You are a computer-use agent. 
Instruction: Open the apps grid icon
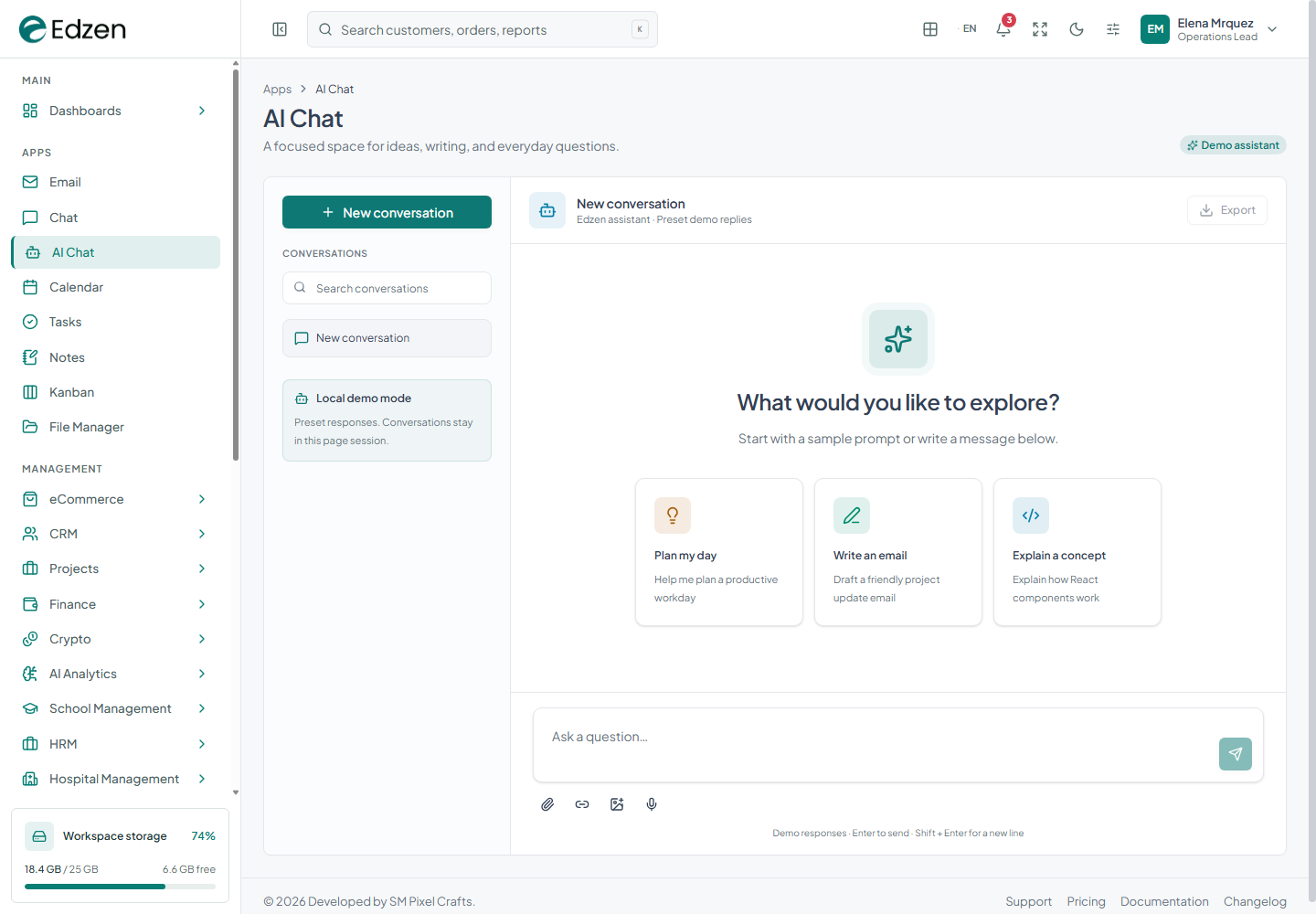pyautogui.click(x=930, y=29)
